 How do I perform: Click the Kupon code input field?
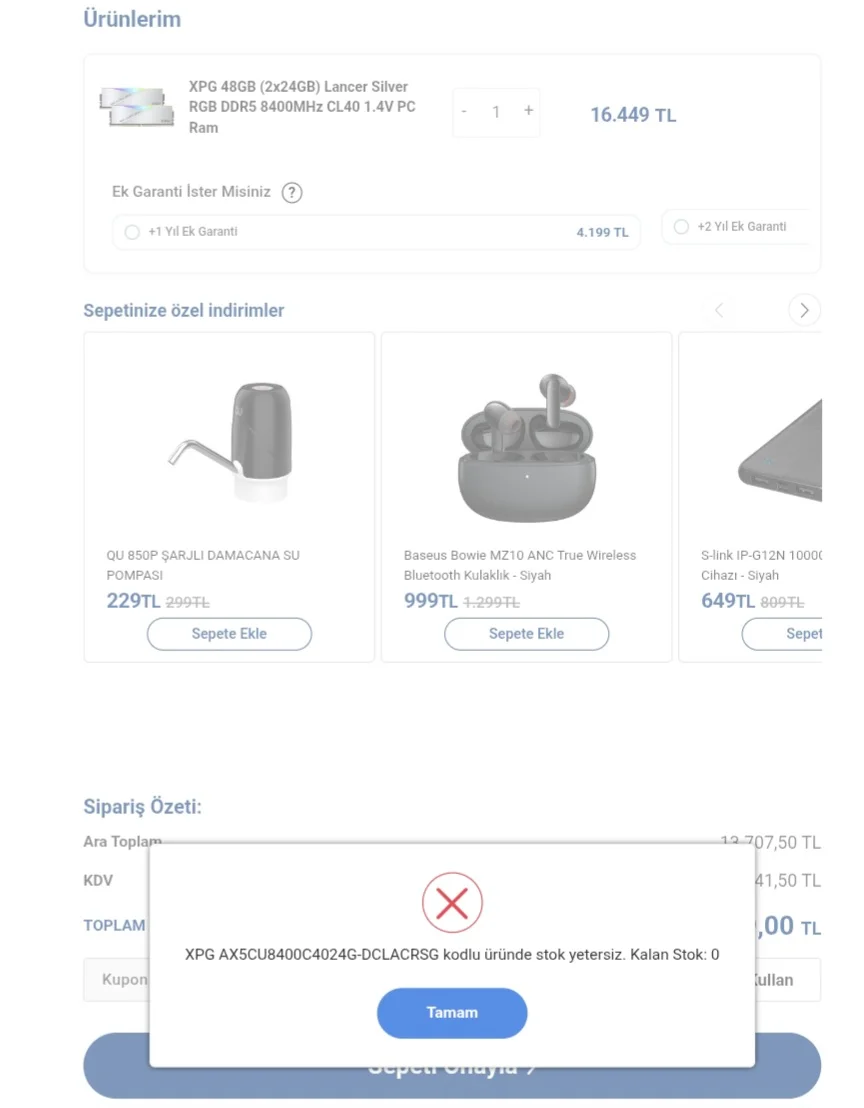pos(118,980)
